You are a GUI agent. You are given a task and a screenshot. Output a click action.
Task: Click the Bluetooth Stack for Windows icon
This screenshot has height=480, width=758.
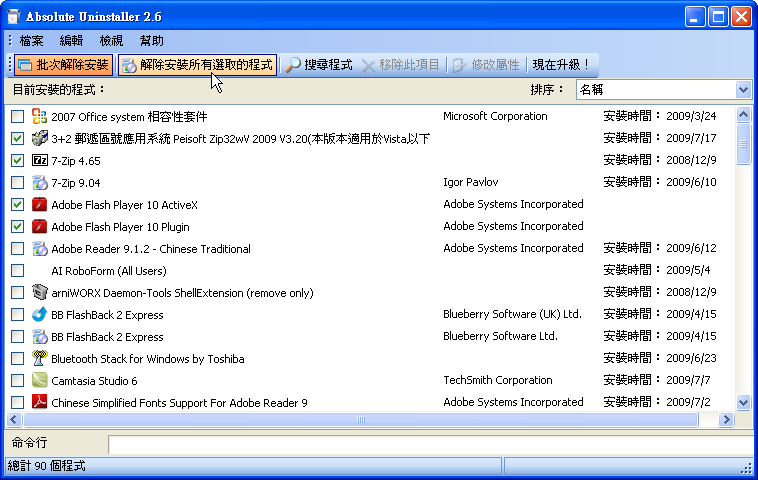pos(40,358)
